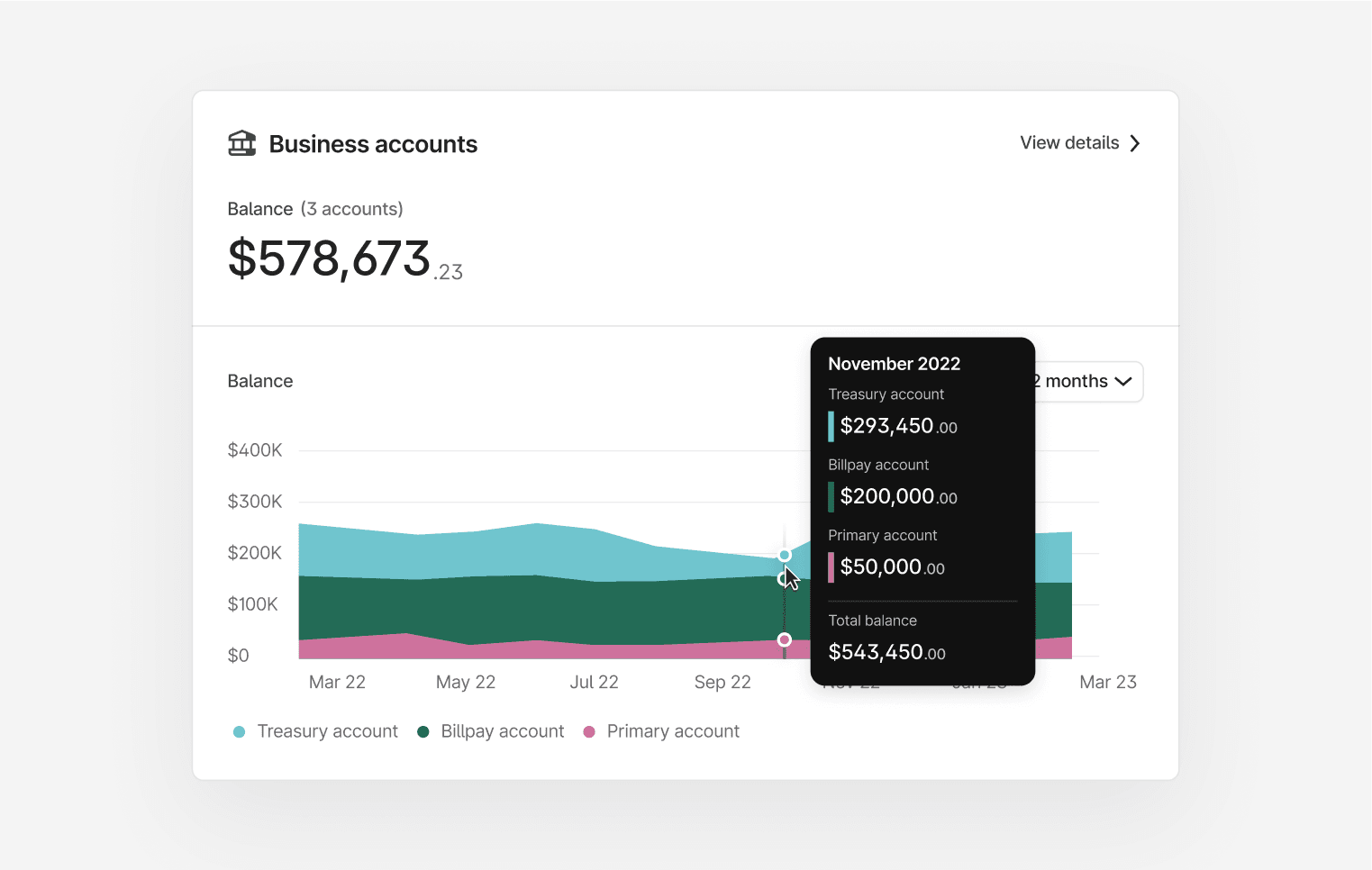Image resolution: width=1372 pixels, height=870 pixels.
Task: Expand the 3 accounts balance breakdown
Action: pos(352,208)
